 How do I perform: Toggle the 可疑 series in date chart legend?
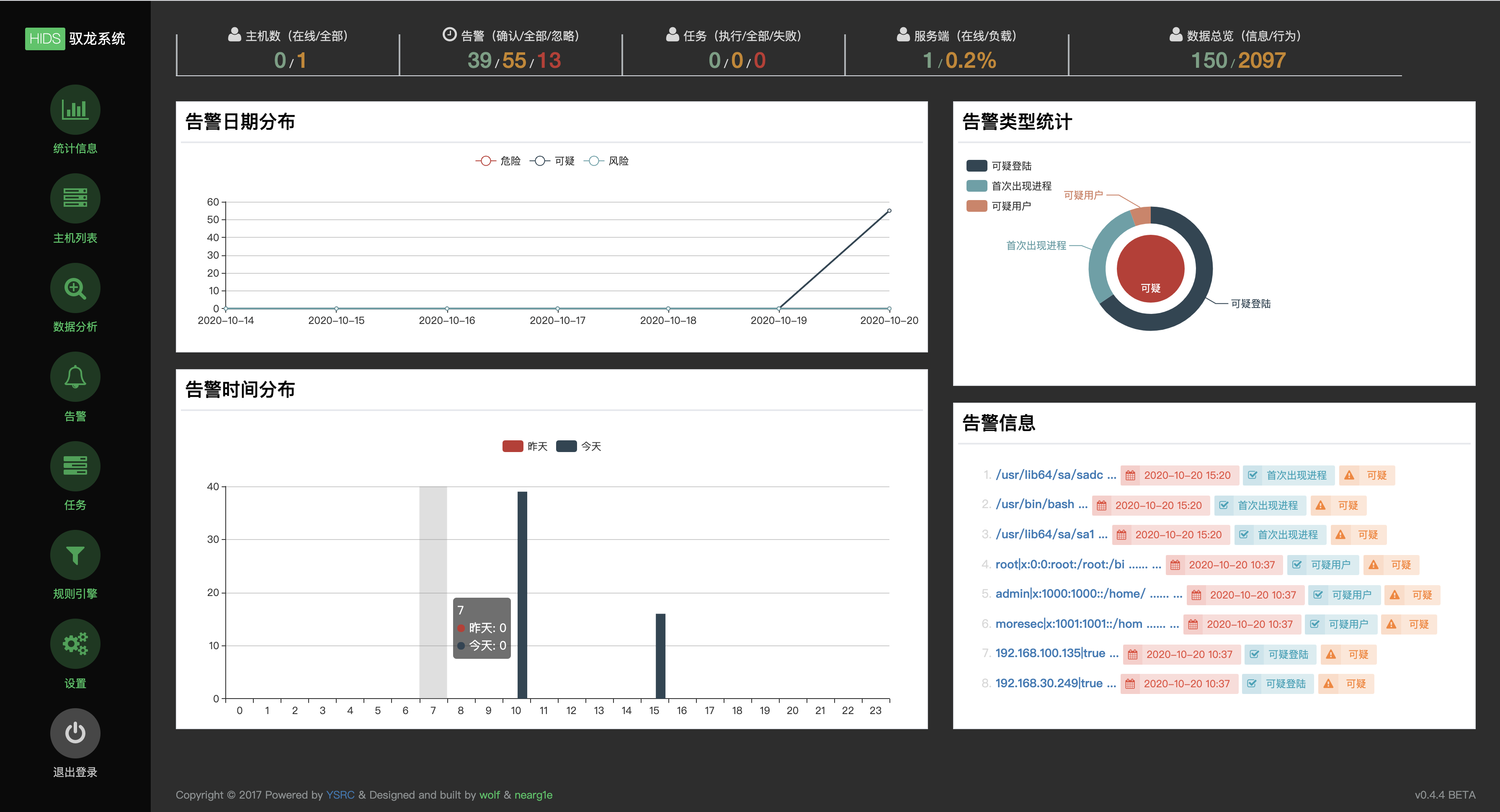click(552, 161)
